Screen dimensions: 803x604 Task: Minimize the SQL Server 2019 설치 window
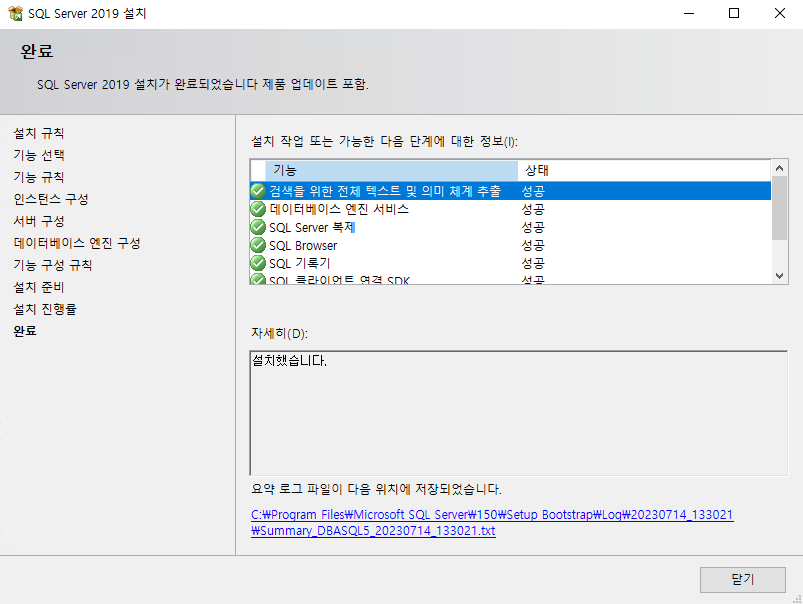[x=689, y=13]
